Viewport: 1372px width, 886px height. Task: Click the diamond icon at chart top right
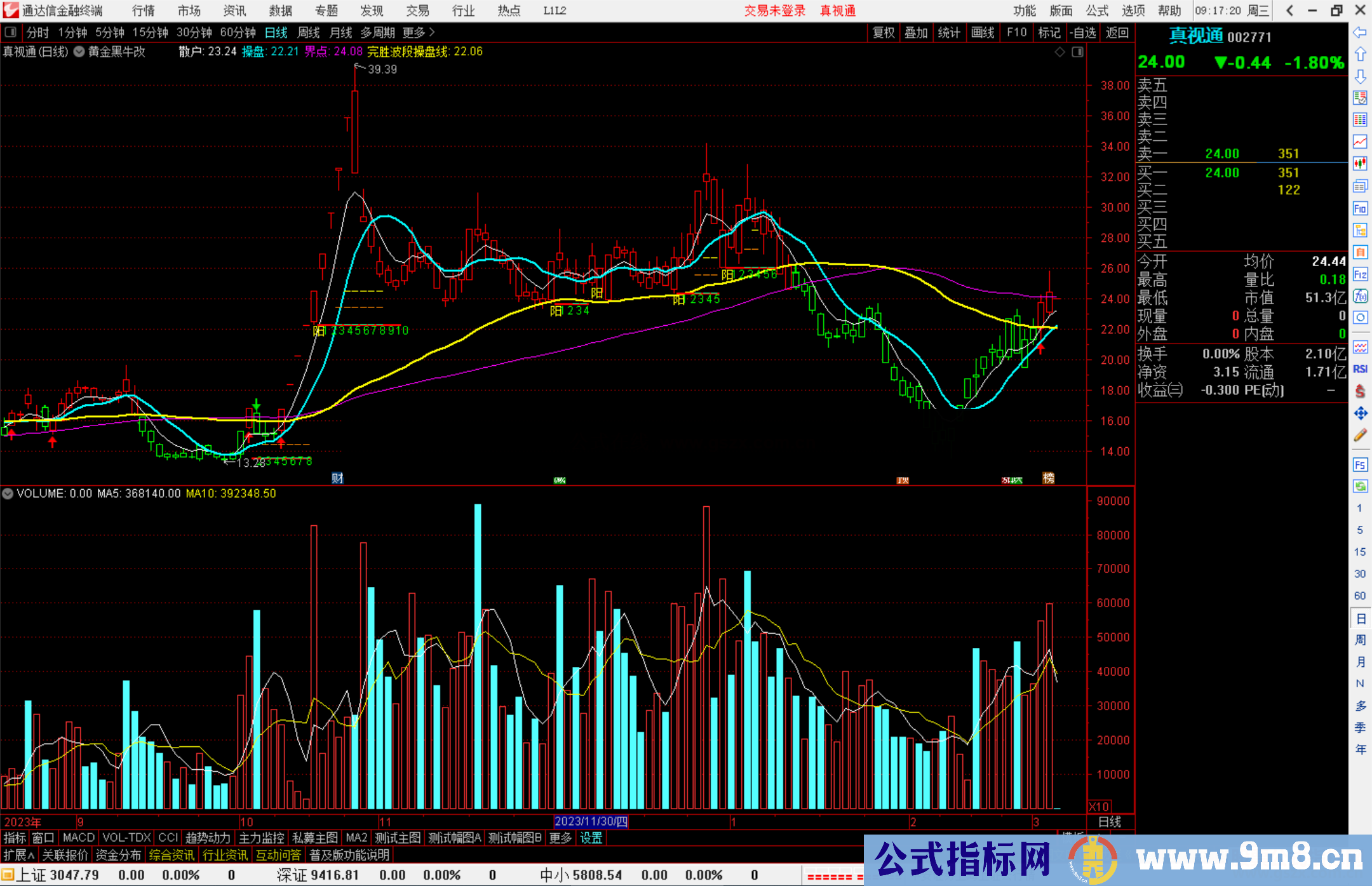point(1060,52)
